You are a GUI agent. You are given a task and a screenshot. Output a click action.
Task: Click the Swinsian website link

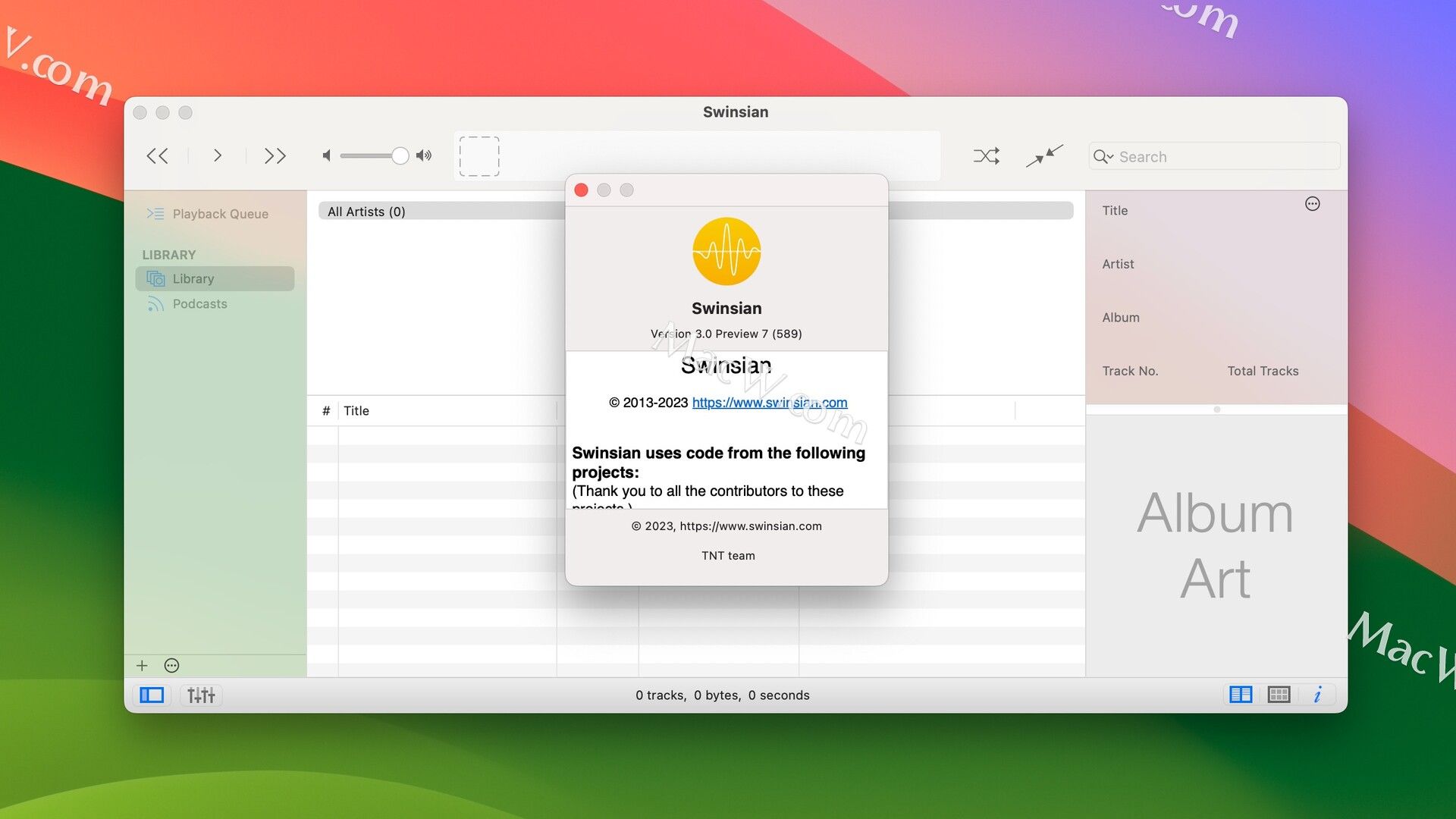[770, 402]
